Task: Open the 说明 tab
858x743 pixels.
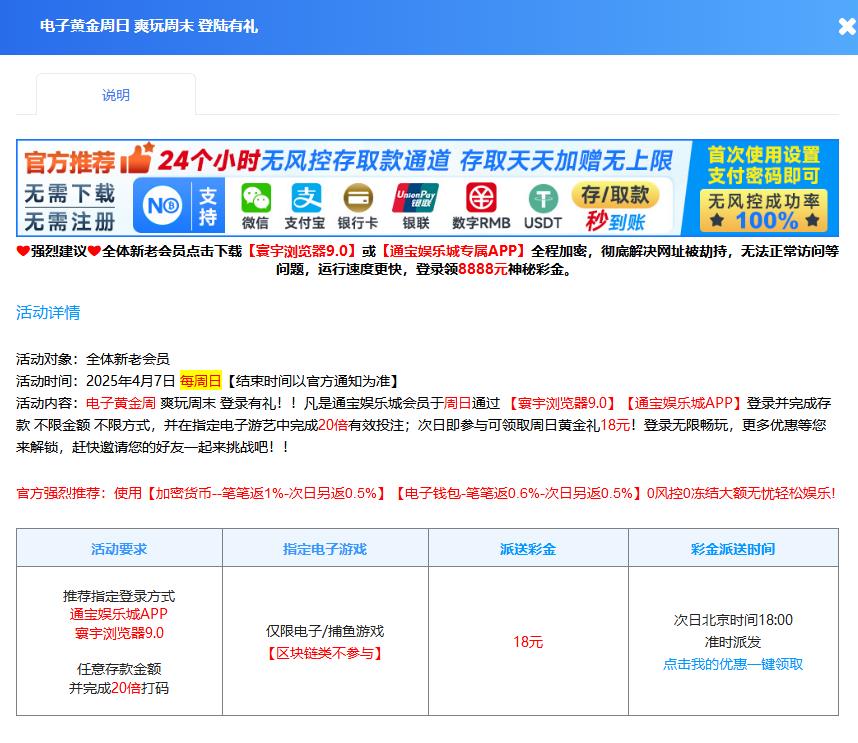Action: point(116,95)
